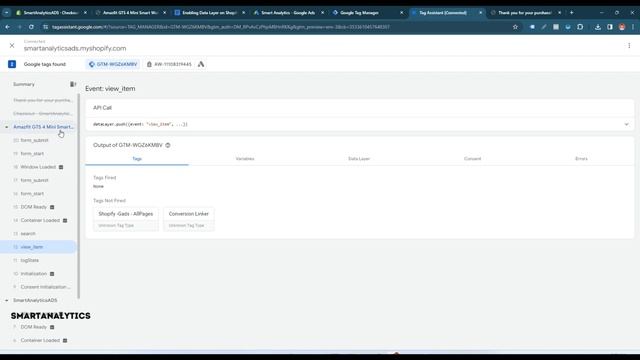This screenshot has width=640, height=360.
Task: Select event 19 form_start
Action: coord(32,153)
